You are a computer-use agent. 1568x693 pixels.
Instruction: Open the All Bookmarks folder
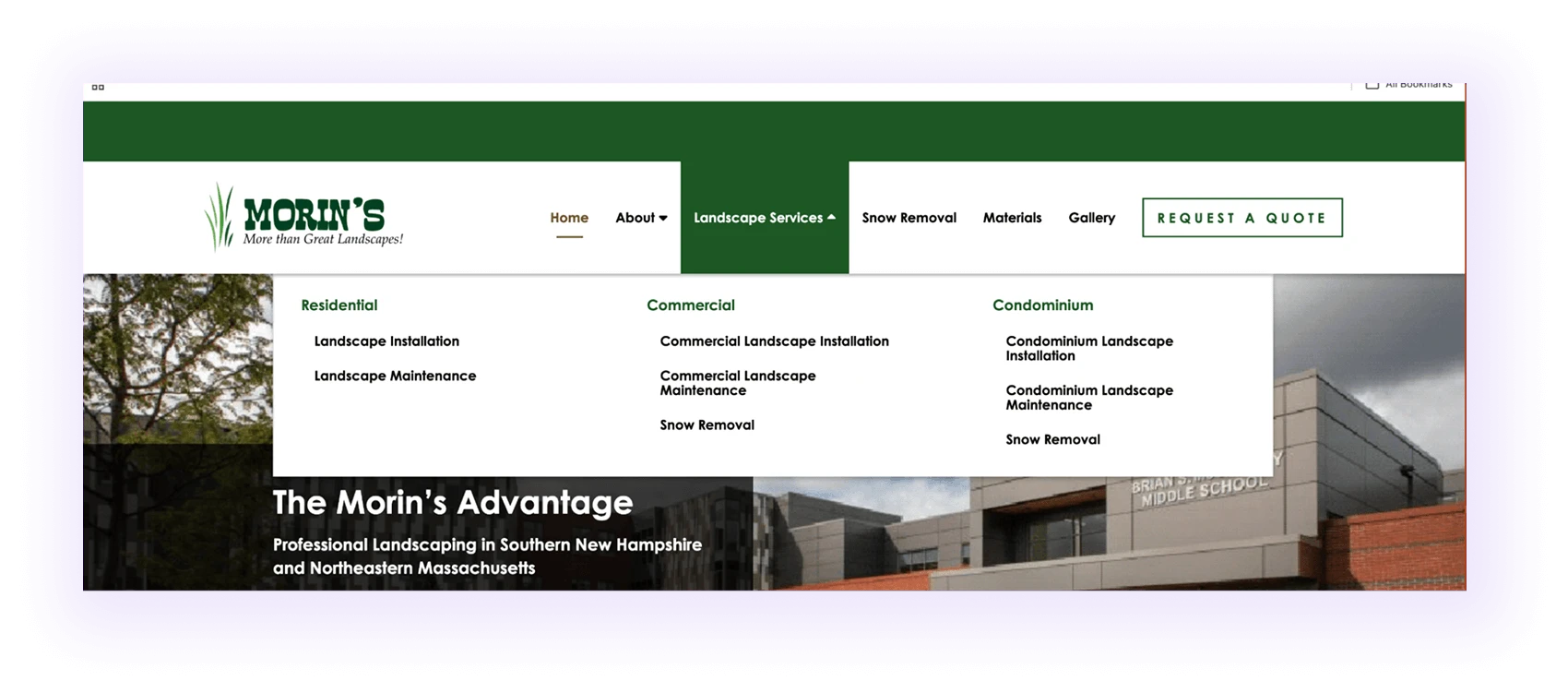tap(1408, 85)
